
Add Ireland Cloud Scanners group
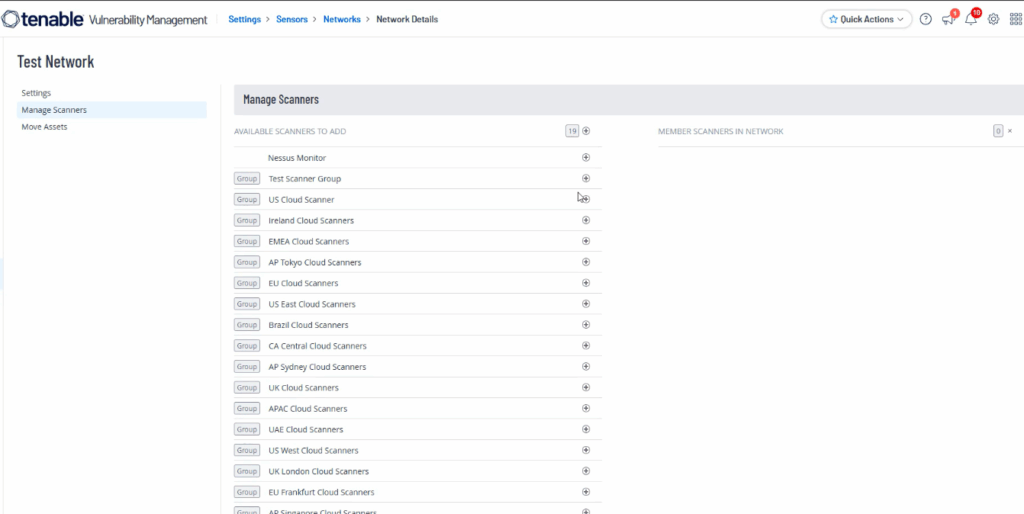pos(586,221)
